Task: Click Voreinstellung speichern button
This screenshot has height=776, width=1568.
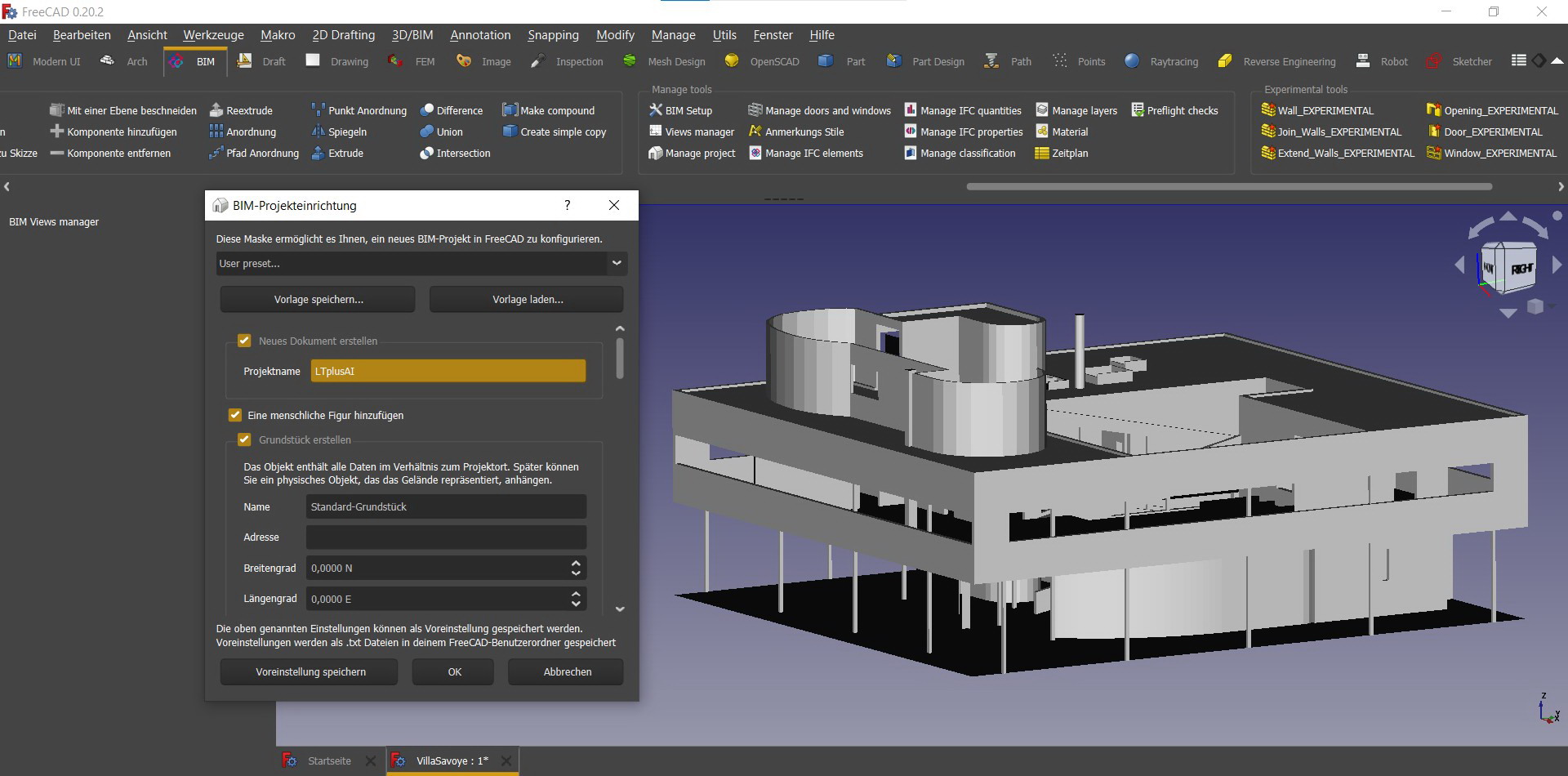Action: tap(310, 672)
